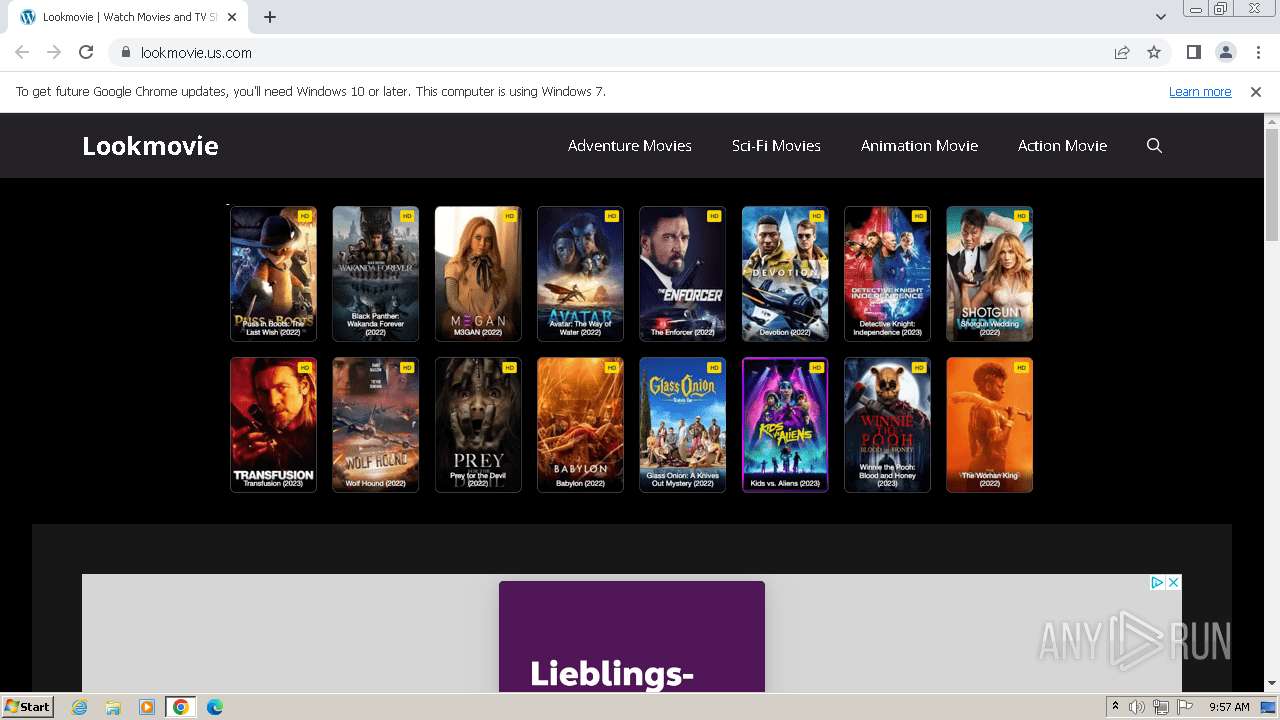The width and height of the screenshot is (1280, 720).
Task: Select Chrome in the taskbar
Action: (180, 707)
